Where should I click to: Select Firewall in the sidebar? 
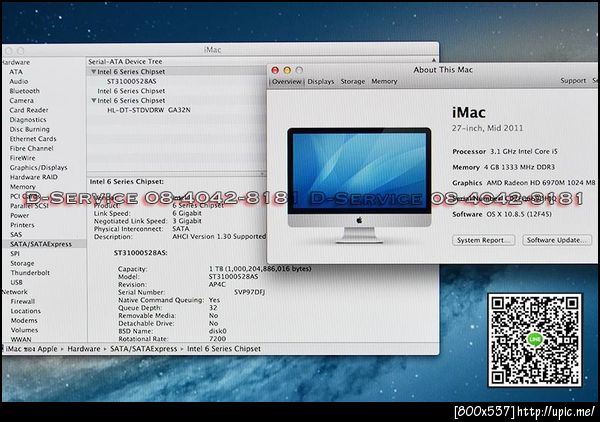click(x=23, y=301)
